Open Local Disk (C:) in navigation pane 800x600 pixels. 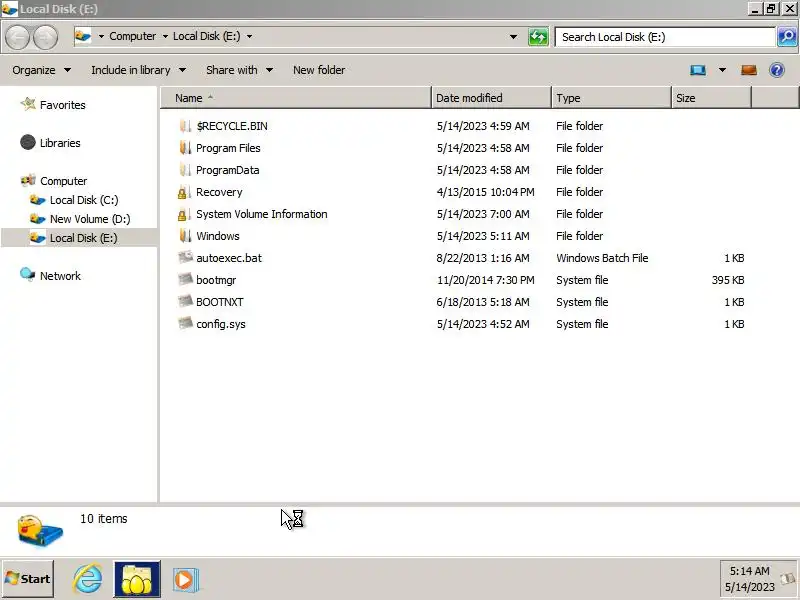[x=84, y=200]
